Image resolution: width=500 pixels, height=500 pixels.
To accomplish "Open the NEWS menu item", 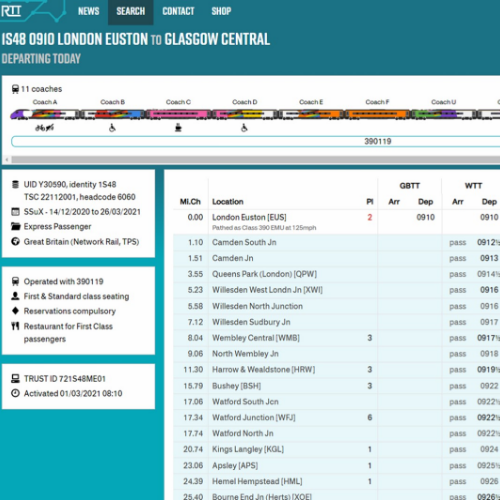I will click(x=89, y=11).
